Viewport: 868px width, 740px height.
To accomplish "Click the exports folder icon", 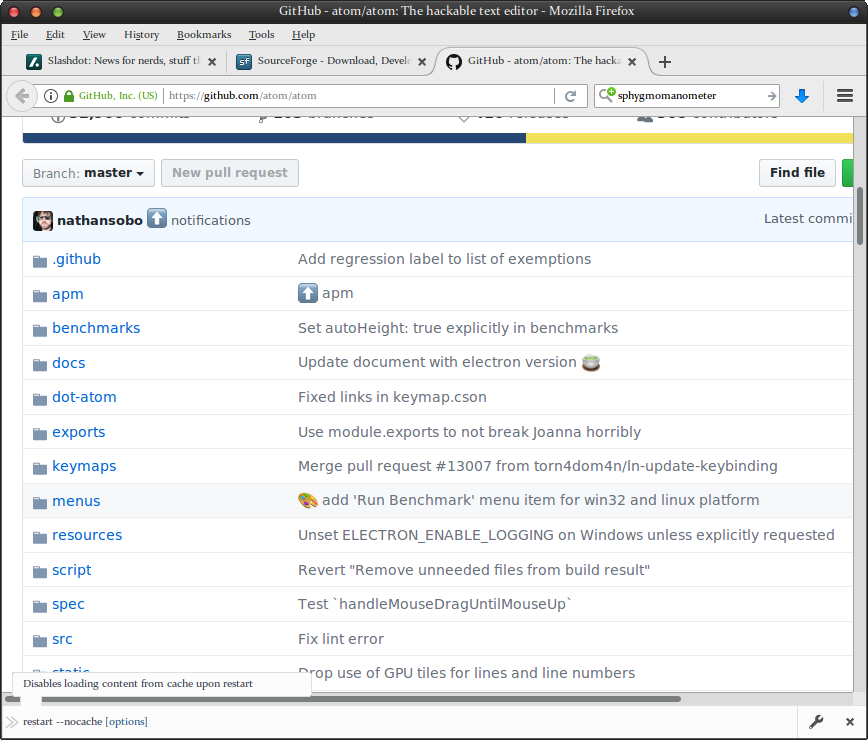I will 39,433.
